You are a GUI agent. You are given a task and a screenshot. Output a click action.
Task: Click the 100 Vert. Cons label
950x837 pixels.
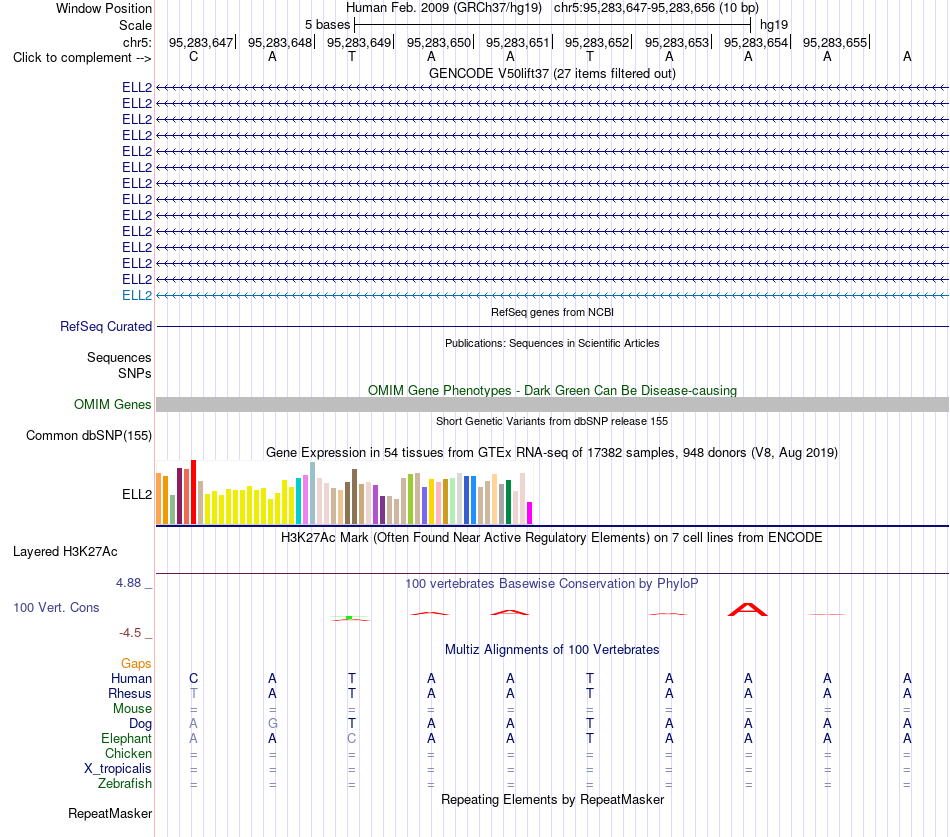pos(56,607)
